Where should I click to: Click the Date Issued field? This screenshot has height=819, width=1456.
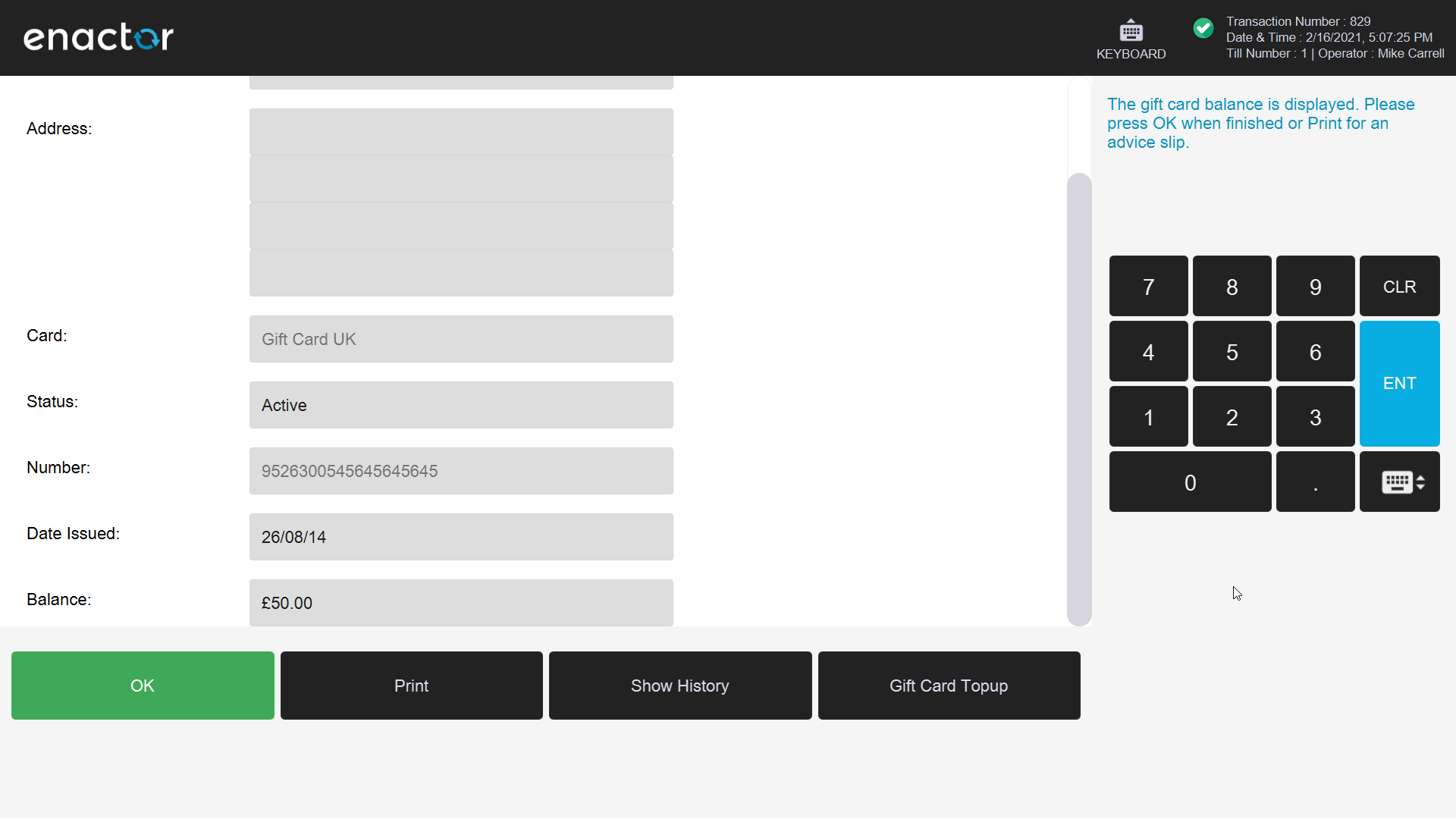pos(461,537)
